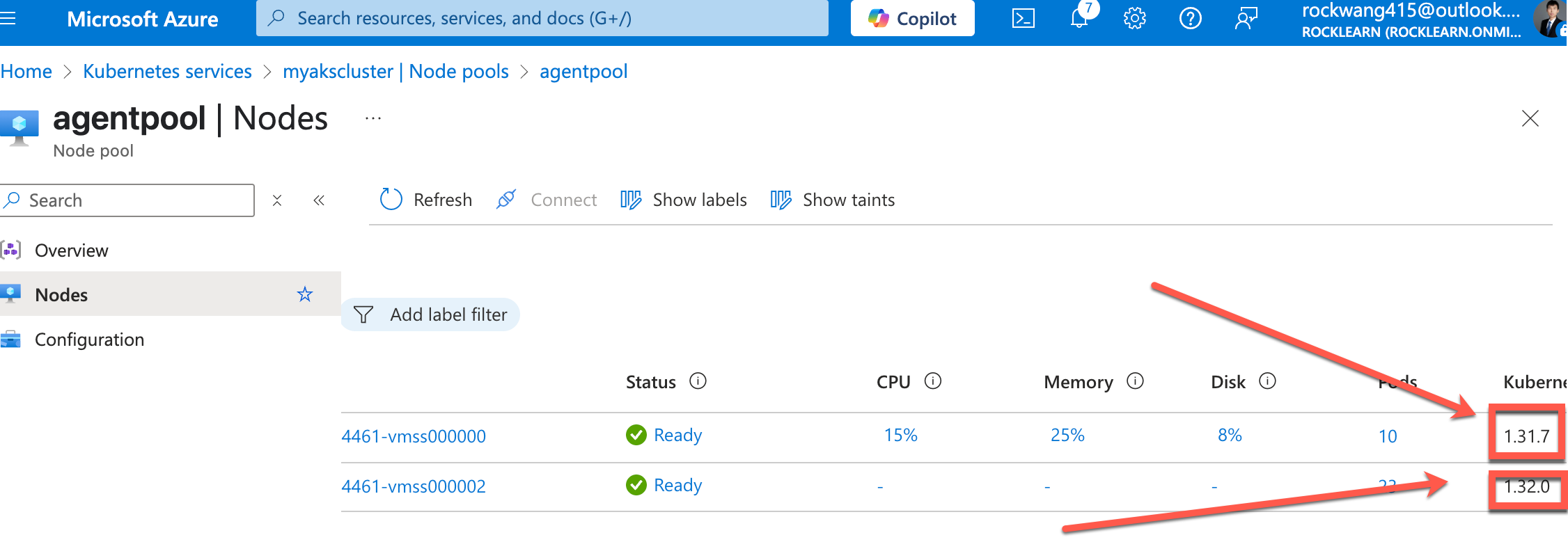Click the CPU column header
Image resolution: width=1568 pixels, height=558 pixels.
[x=893, y=382]
